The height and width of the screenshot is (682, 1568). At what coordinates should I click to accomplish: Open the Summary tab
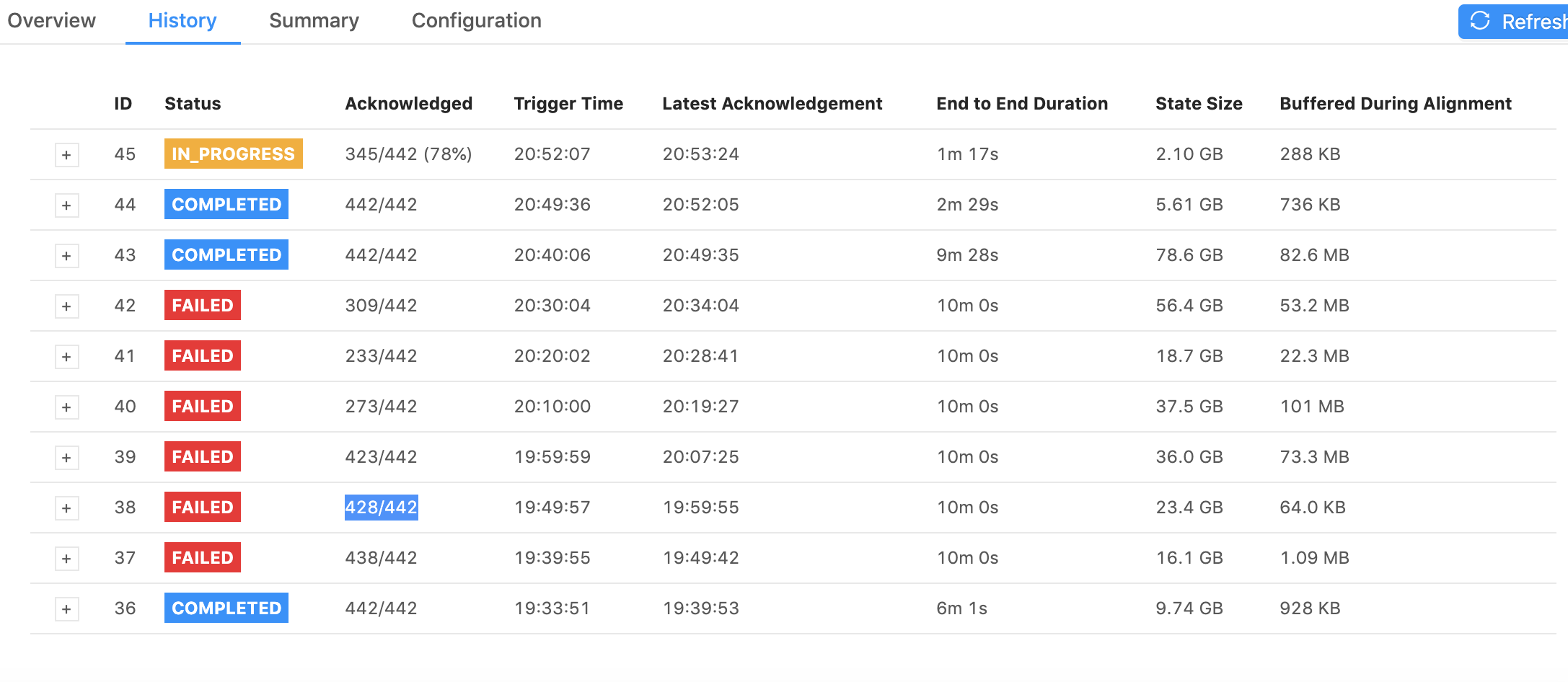(x=314, y=21)
